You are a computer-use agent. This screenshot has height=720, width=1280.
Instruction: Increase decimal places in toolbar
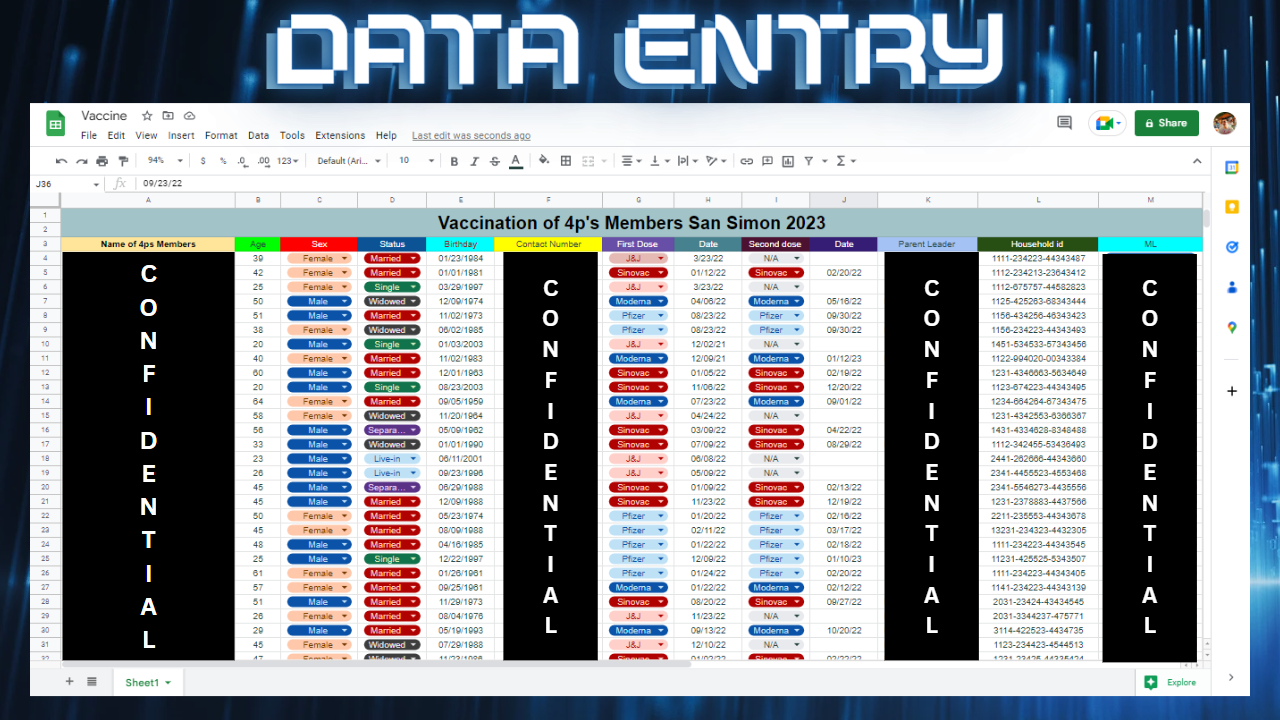263,161
